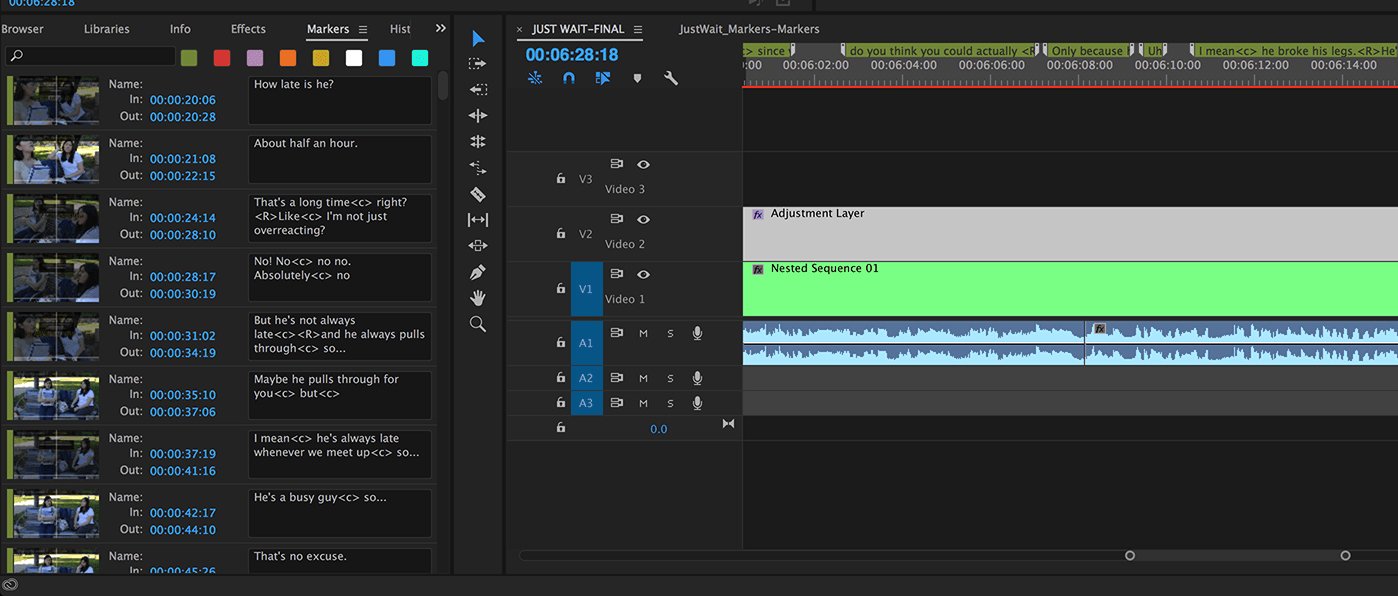Toggle insert sequences as nests button

pyautogui.click(x=535, y=78)
